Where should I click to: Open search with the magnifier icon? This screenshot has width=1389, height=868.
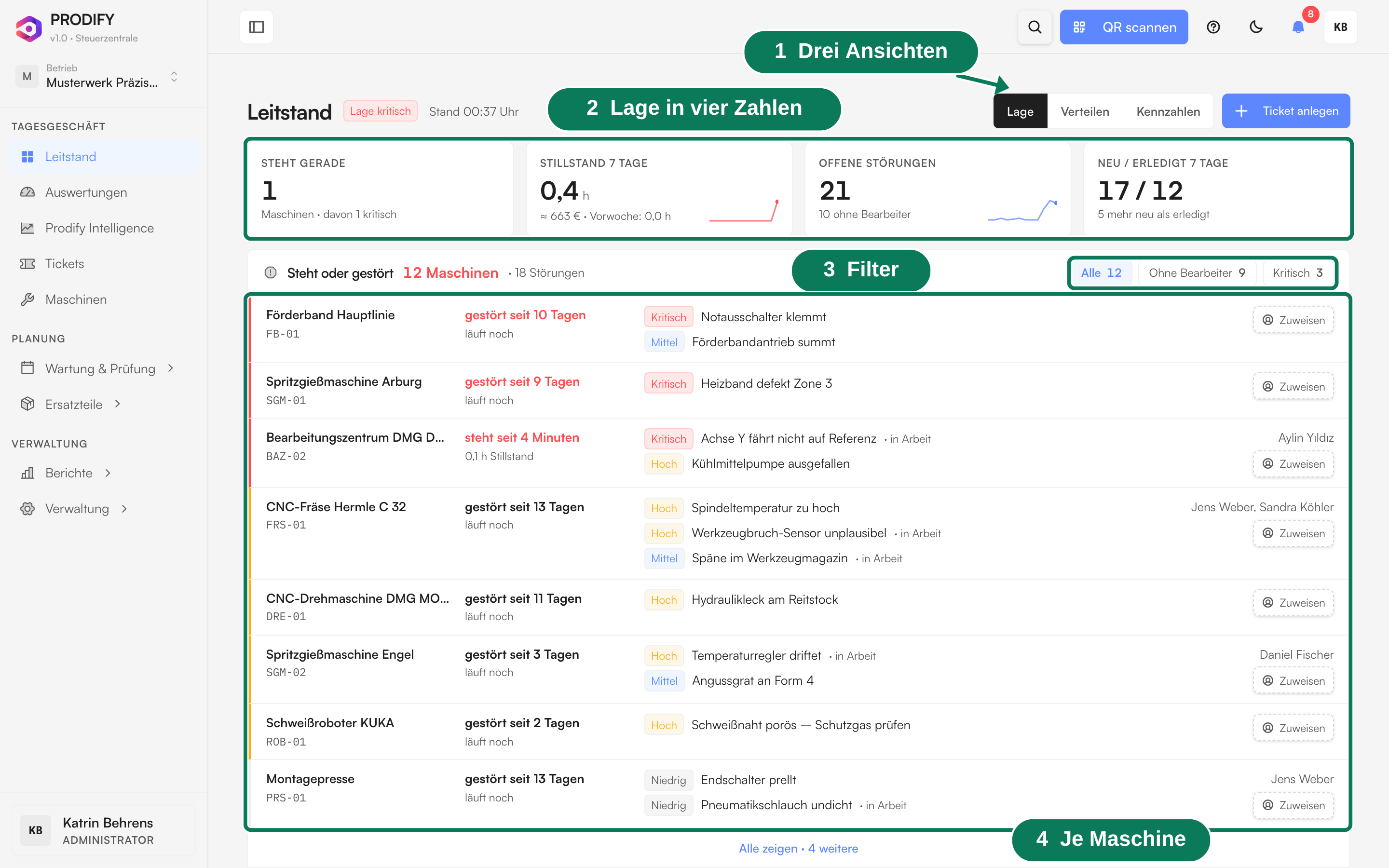1035,27
